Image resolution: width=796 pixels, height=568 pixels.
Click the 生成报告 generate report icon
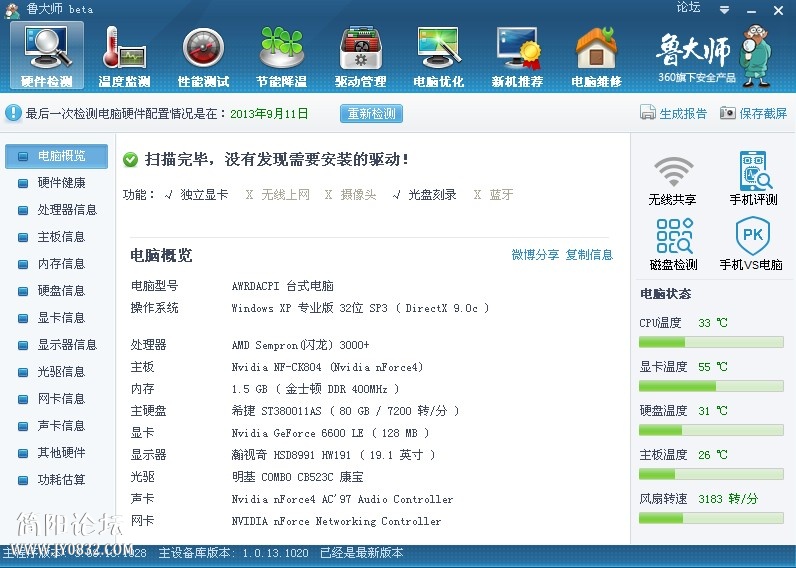pyautogui.click(x=648, y=112)
